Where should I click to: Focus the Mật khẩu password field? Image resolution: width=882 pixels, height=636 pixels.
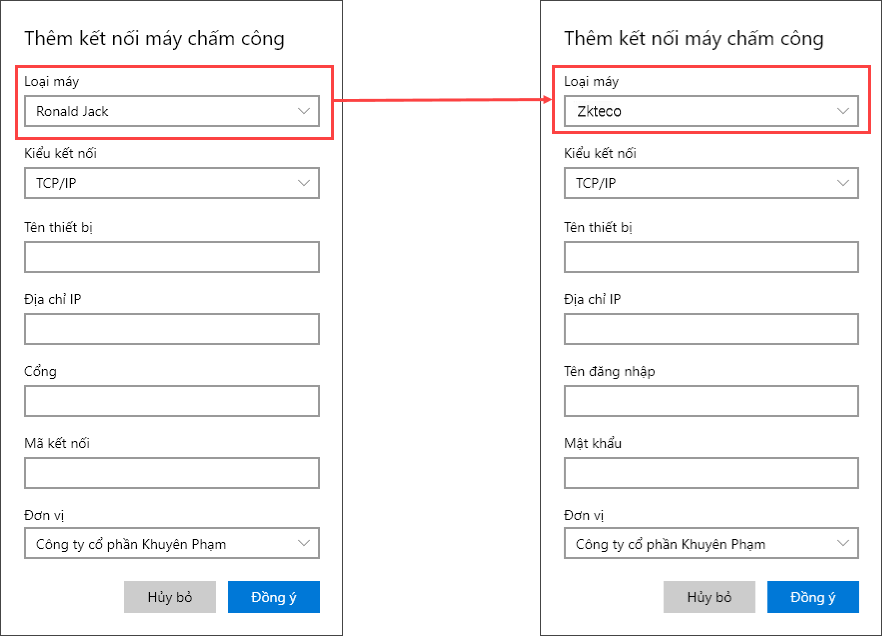711,473
